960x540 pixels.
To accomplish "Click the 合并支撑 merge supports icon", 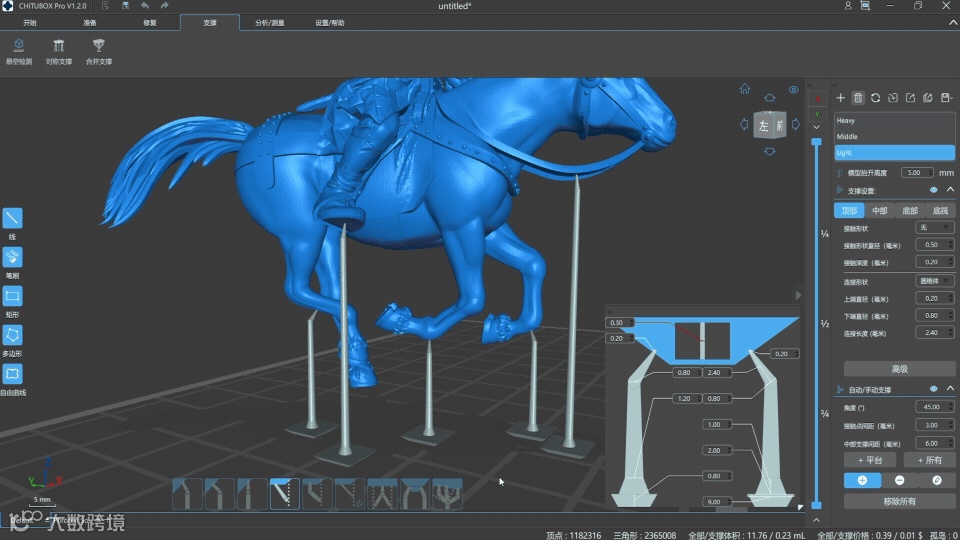I will [99, 46].
